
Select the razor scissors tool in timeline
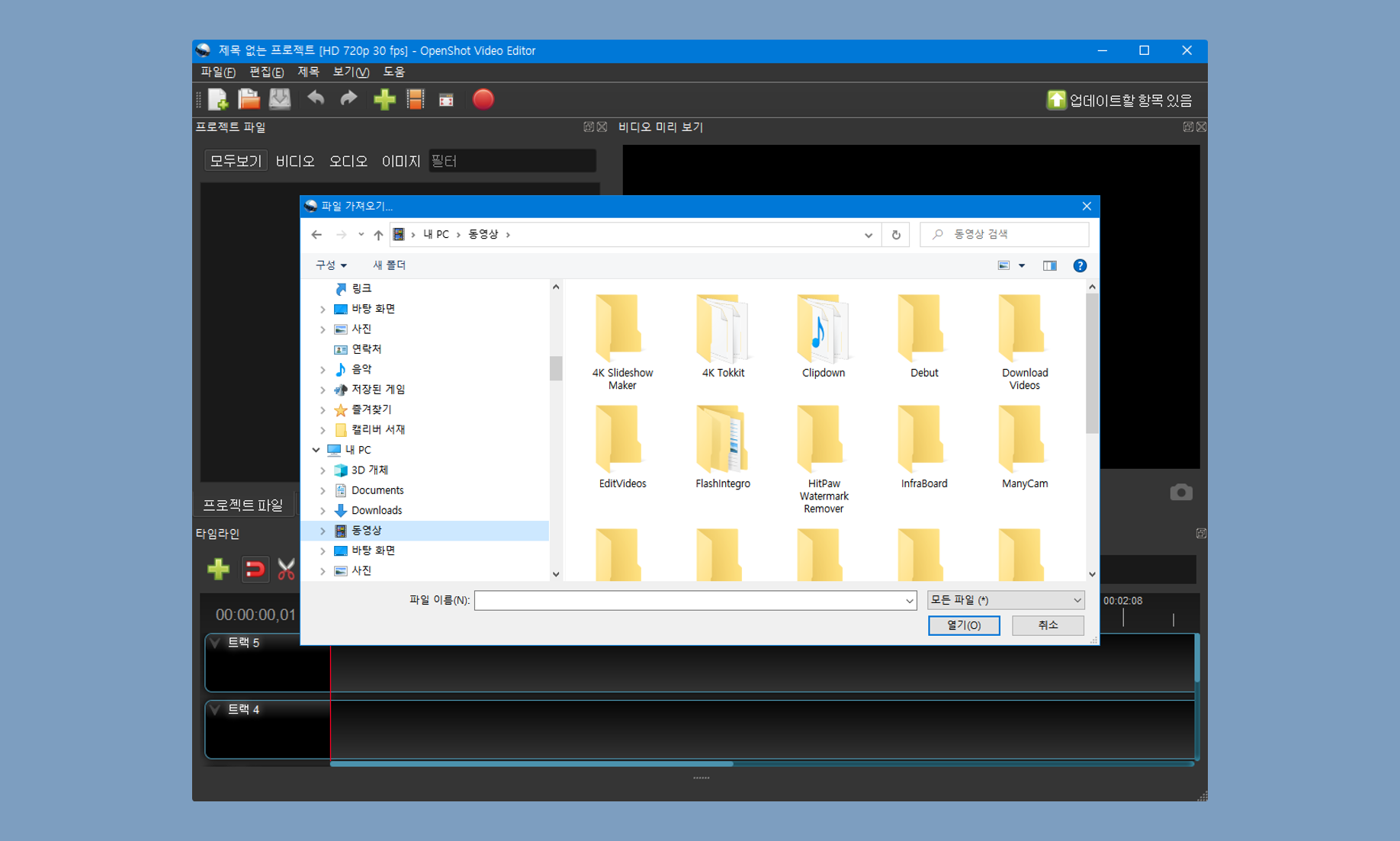286,570
